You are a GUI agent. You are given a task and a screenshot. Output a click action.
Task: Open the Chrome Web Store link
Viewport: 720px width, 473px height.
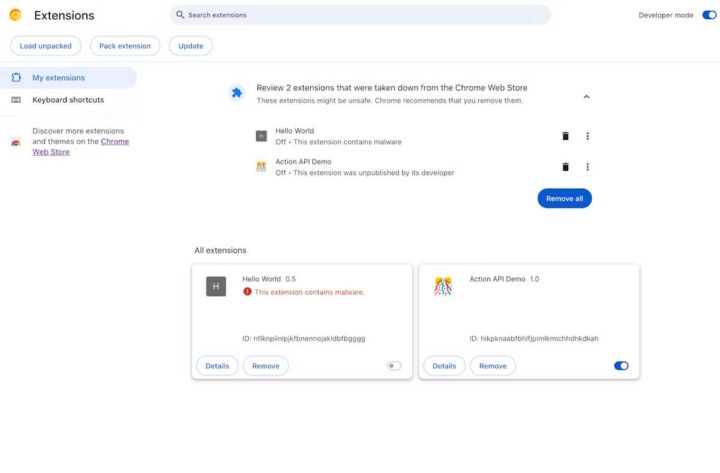point(115,141)
